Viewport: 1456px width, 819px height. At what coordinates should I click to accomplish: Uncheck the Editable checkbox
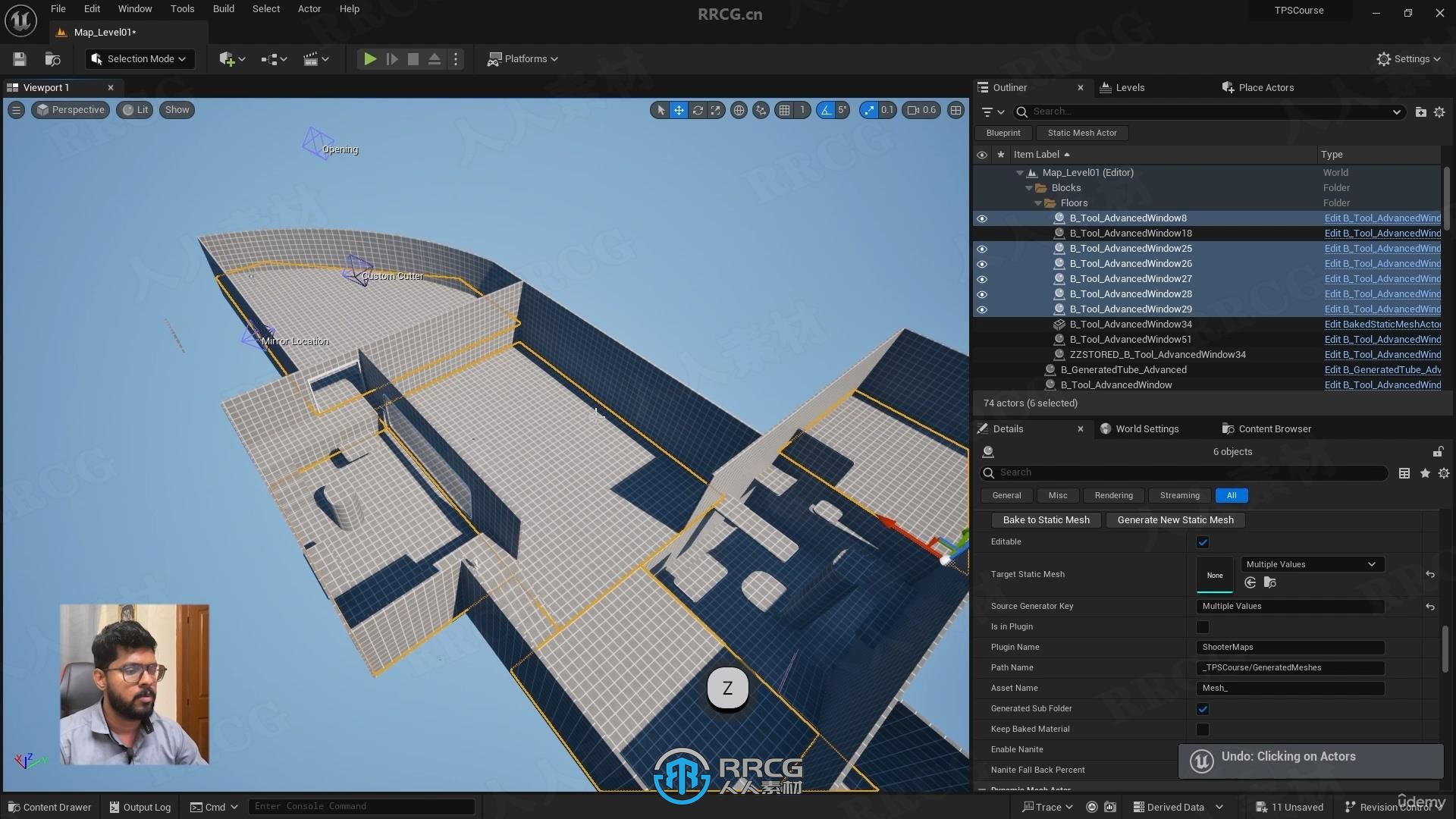[1203, 542]
